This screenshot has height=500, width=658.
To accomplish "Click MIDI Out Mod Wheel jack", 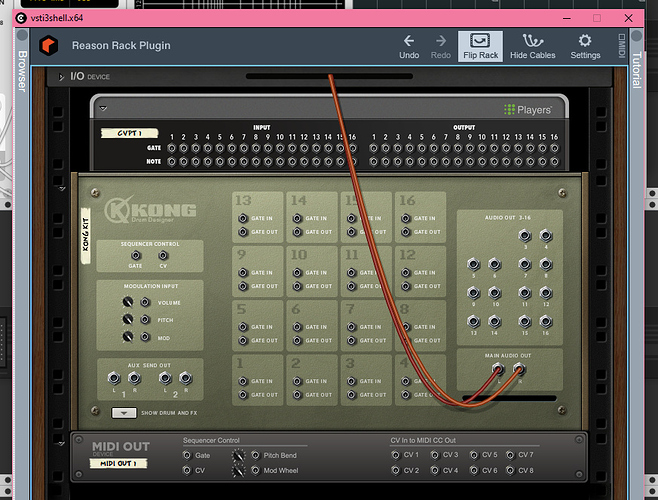I will 255,470.
